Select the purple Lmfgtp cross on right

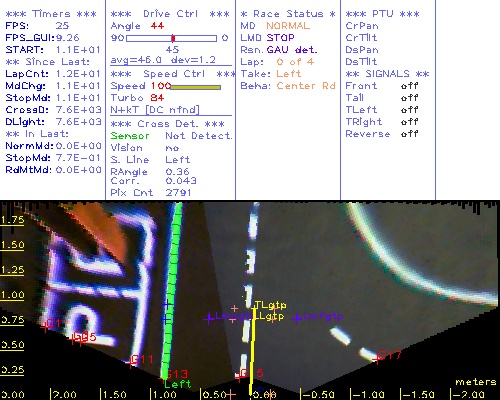pyautogui.click(x=296, y=318)
